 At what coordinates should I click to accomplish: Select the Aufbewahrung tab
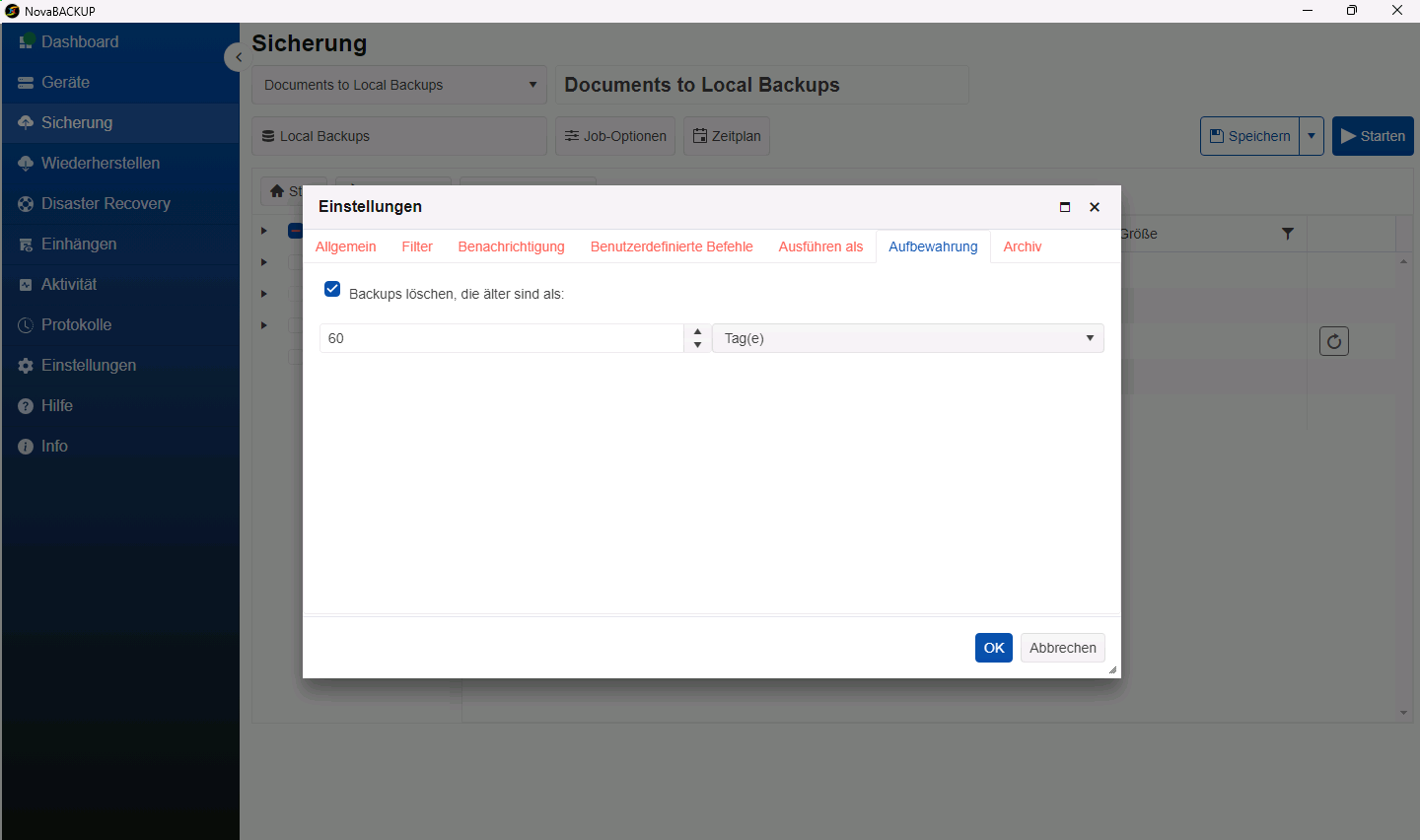933,246
